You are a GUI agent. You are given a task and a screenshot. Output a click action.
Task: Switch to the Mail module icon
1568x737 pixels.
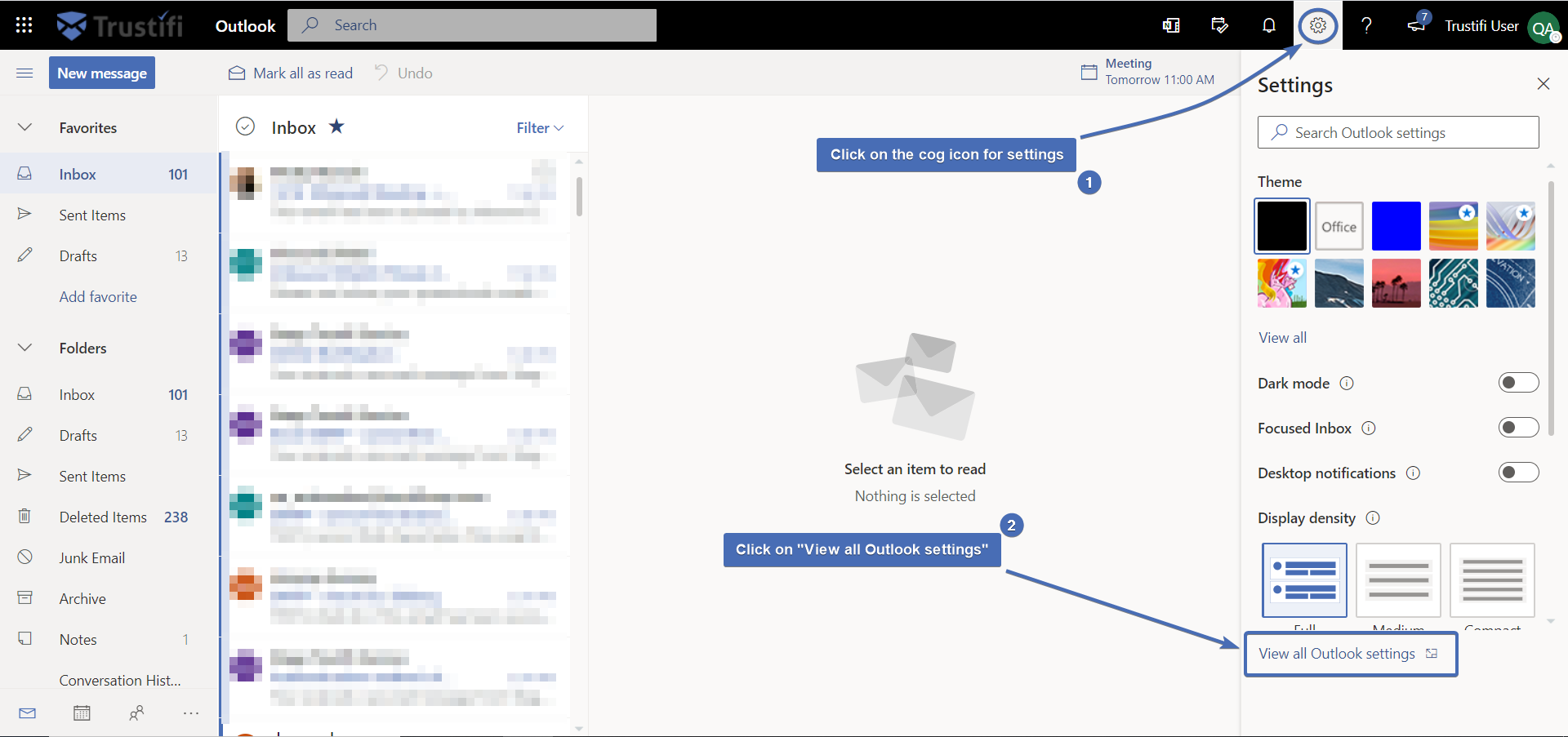pyautogui.click(x=27, y=713)
